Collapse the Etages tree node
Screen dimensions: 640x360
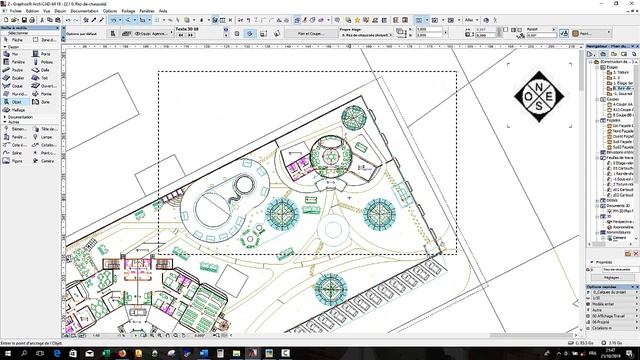[597, 67]
